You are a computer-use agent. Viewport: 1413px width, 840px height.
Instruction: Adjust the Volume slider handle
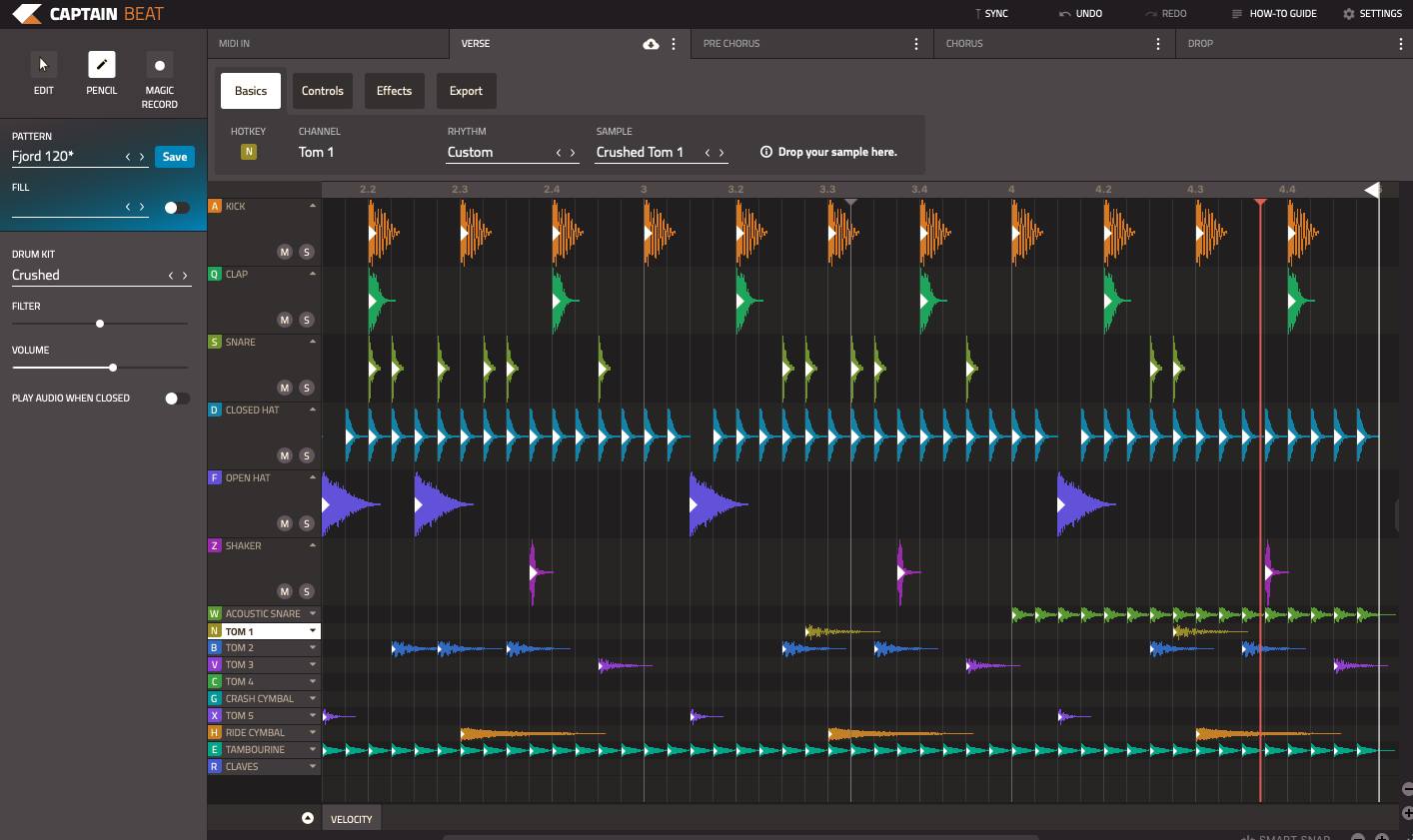[x=113, y=368]
